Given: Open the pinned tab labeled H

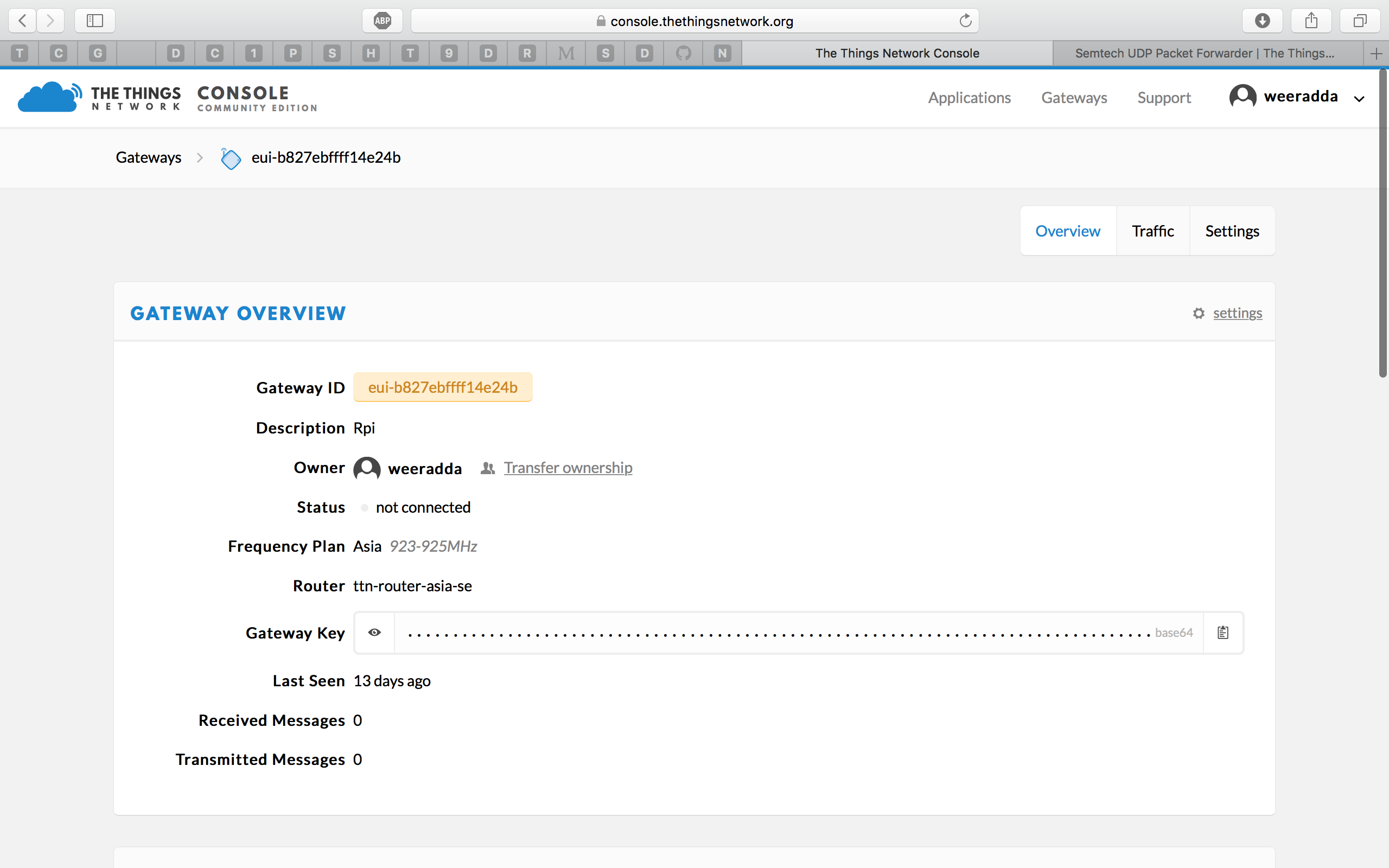Looking at the screenshot, I should click(371, 53).
